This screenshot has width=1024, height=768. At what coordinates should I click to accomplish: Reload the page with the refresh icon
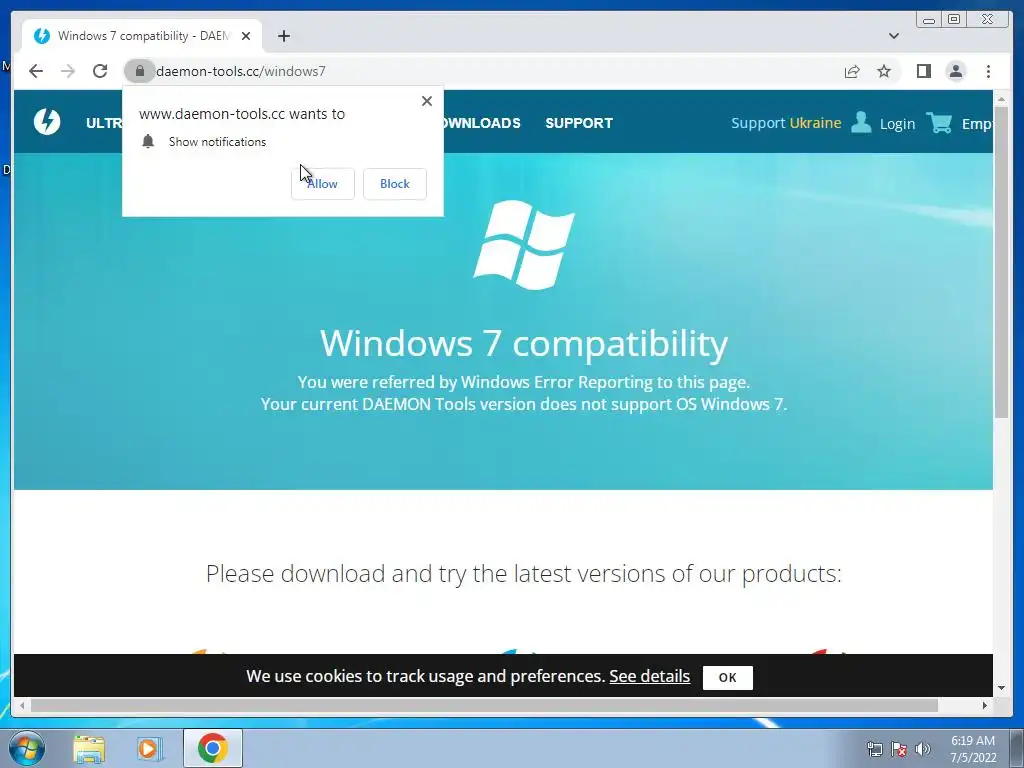100,71
